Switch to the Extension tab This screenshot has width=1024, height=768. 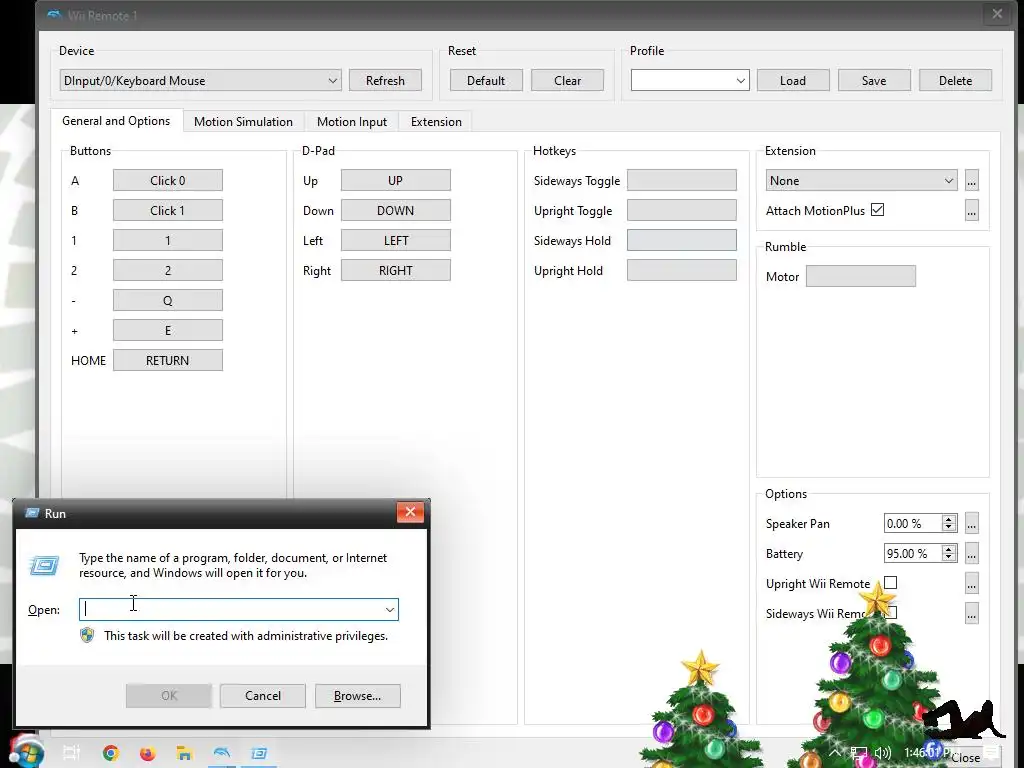[436, 121]
